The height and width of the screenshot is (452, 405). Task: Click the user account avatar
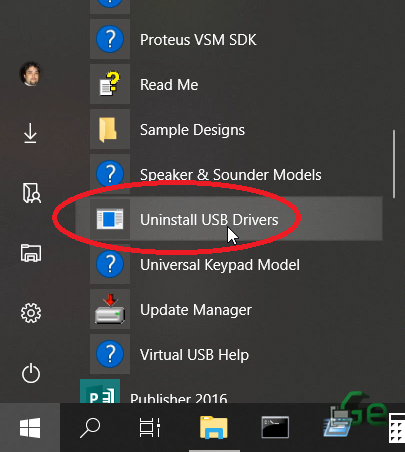(x=30, y=74)
